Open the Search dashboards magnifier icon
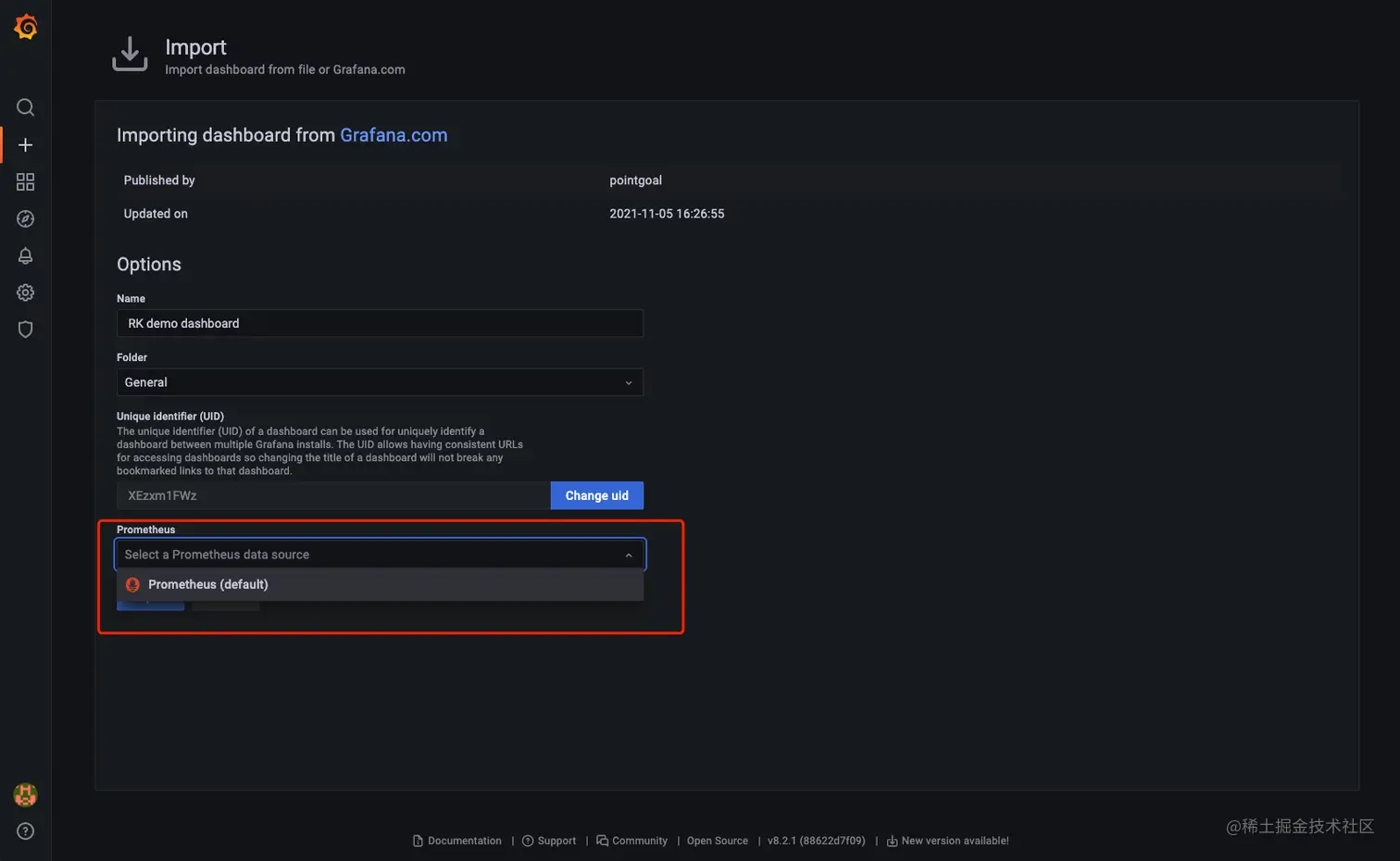Image resolution: width=1400 pixels, height=861 pixels. tap(26, 107)
